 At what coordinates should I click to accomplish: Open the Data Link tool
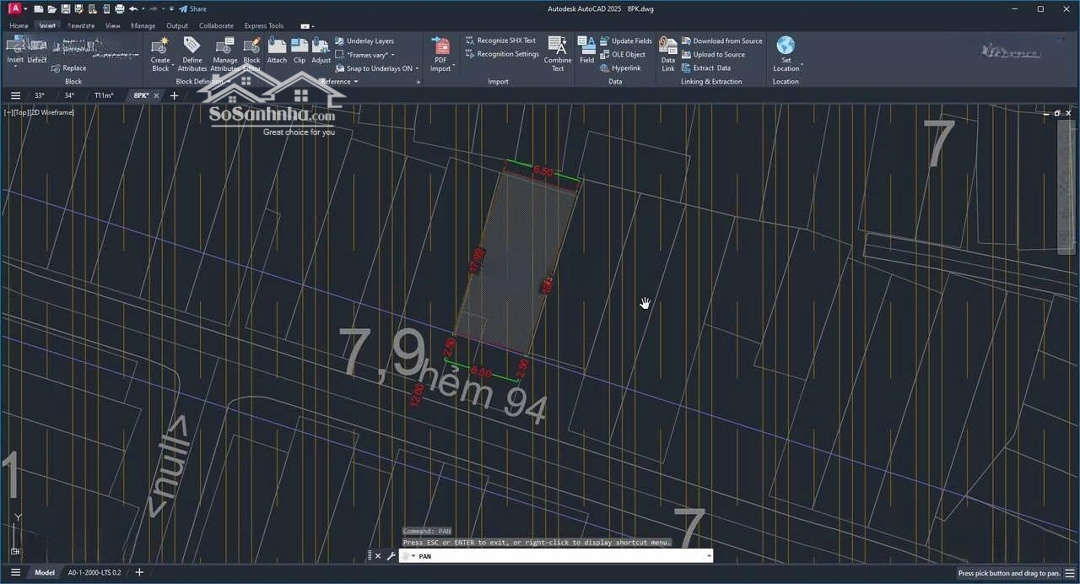click(x=668, y=46)
